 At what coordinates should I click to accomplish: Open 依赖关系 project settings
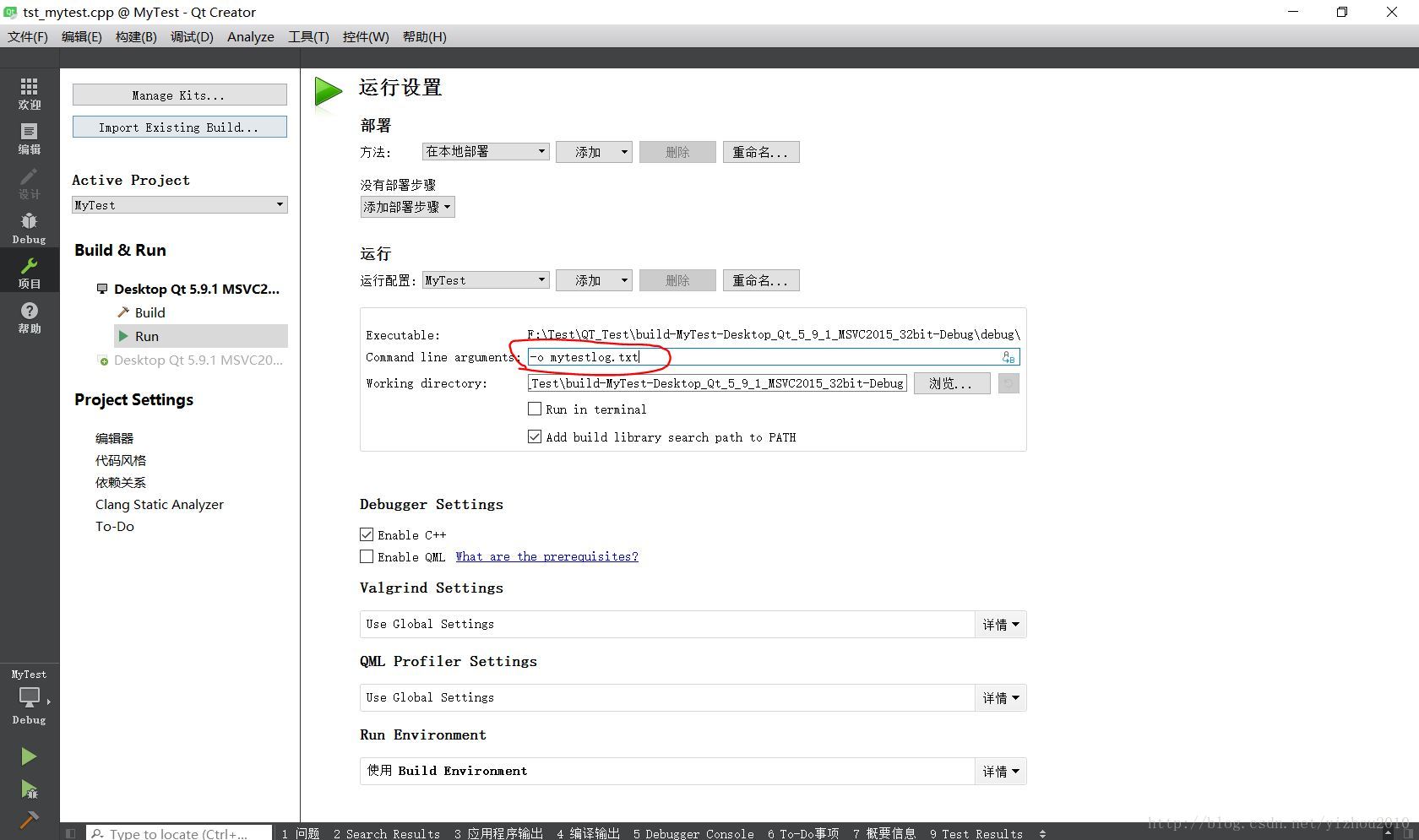coord(121,482)
